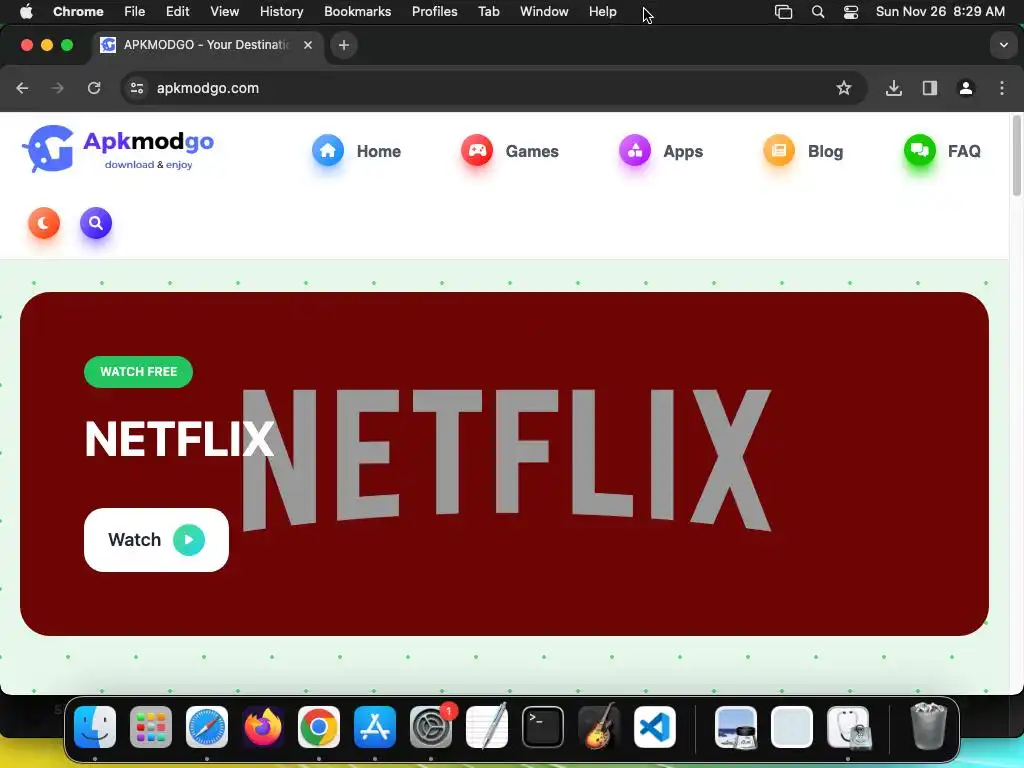1024x768 pixels.
Task: Open Finder from the Dock
Action: pos(95,727)
